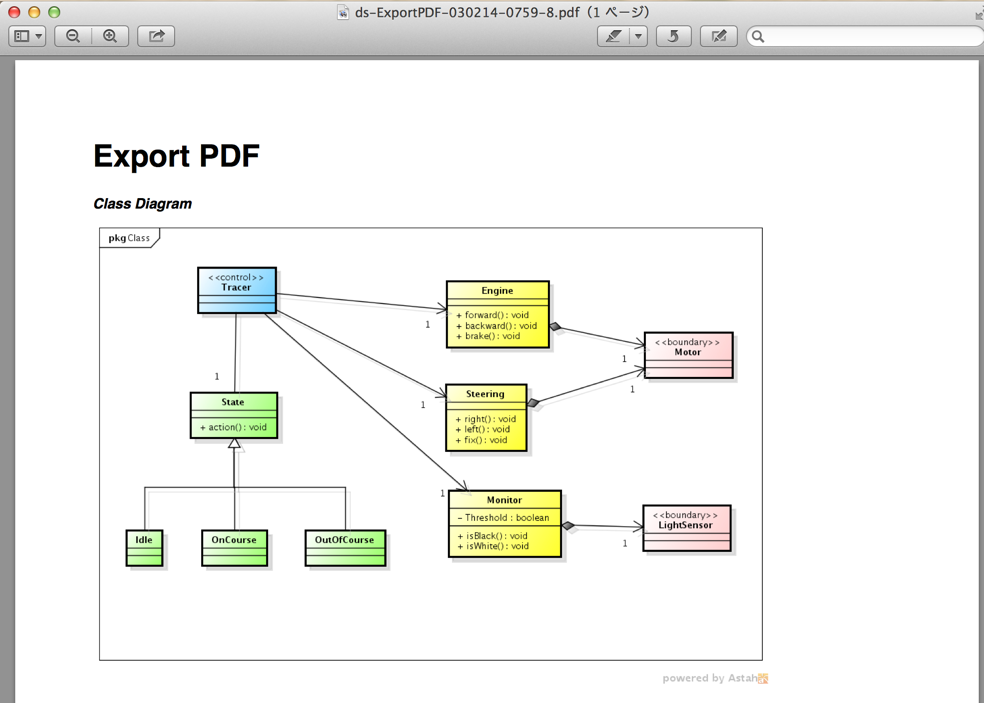Viewport: 984px width, 703px height.
Task: Select the Motor boundary class box
Action: (x=688, y=355)
